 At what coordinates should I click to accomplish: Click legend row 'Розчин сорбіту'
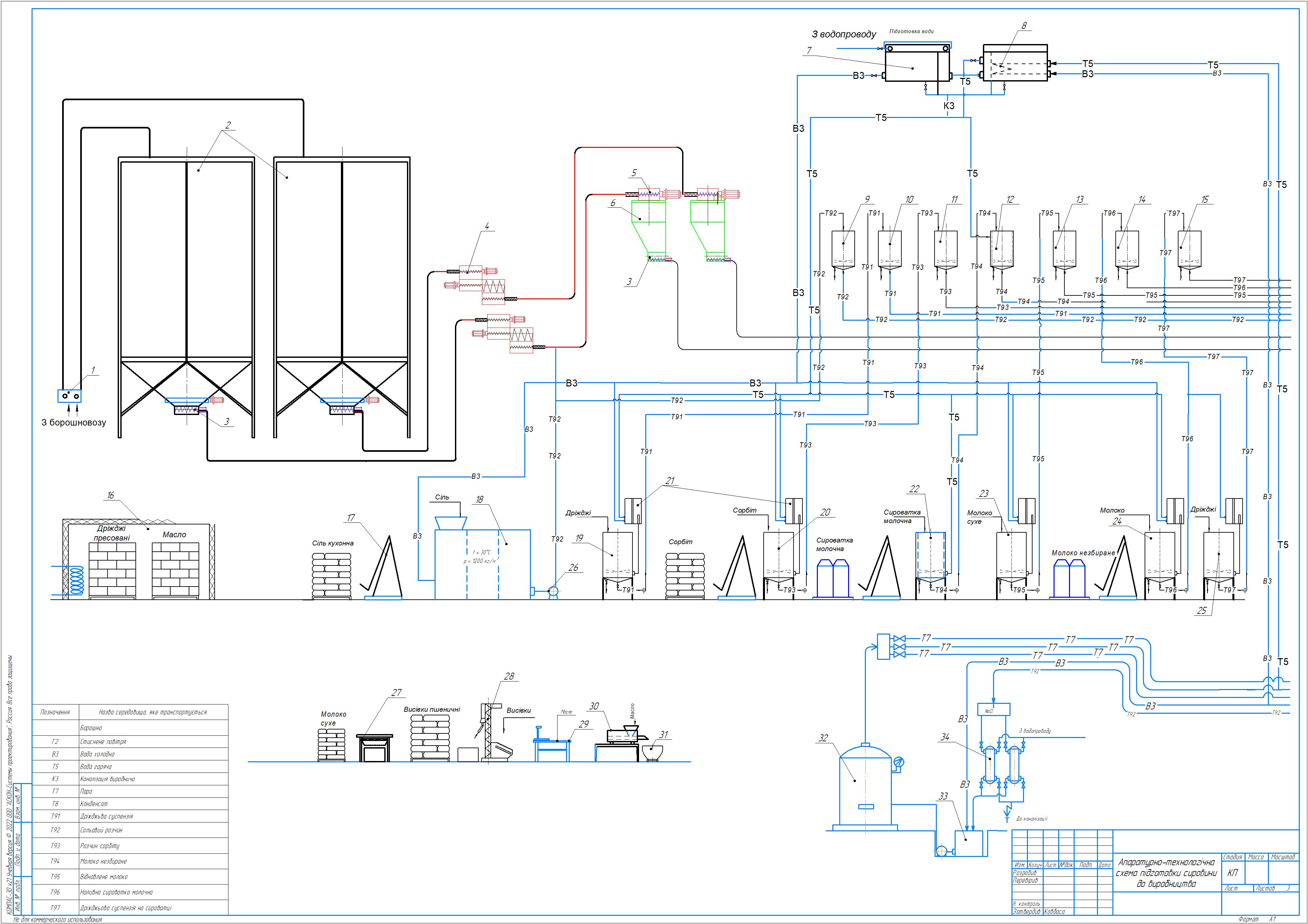131,845
